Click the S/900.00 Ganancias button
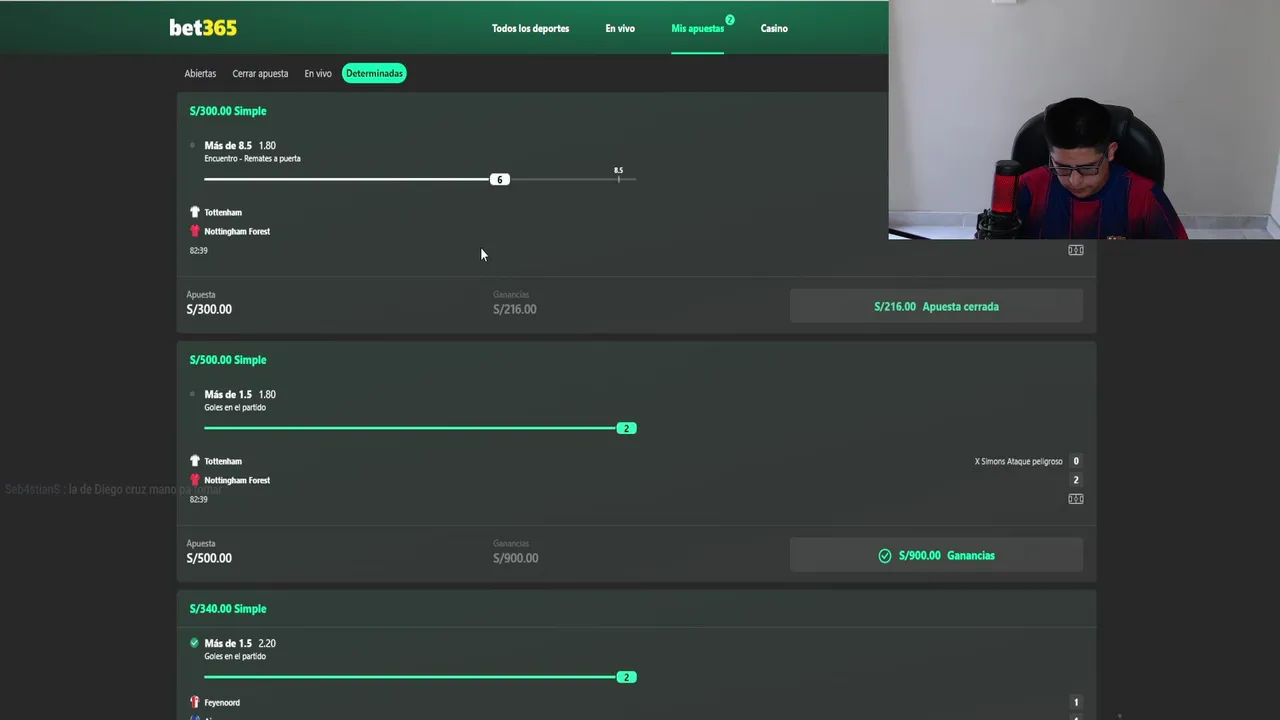This screenshot has height=720, width=1280. tap(936, 556)
